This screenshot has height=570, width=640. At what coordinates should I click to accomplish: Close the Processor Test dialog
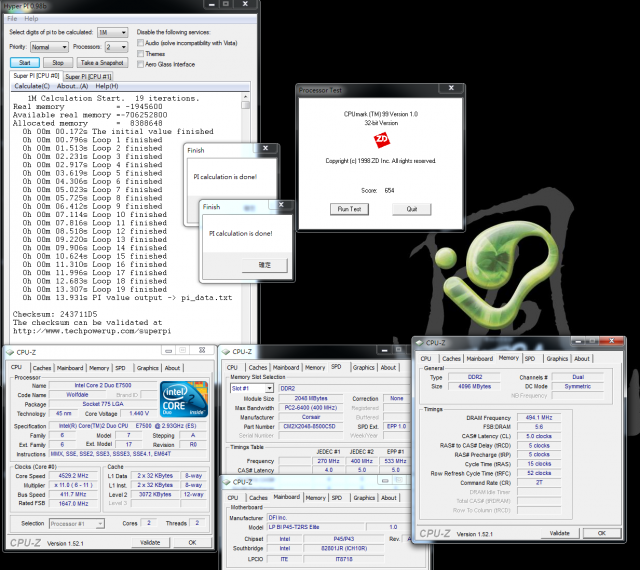click(x=451, y=88)
